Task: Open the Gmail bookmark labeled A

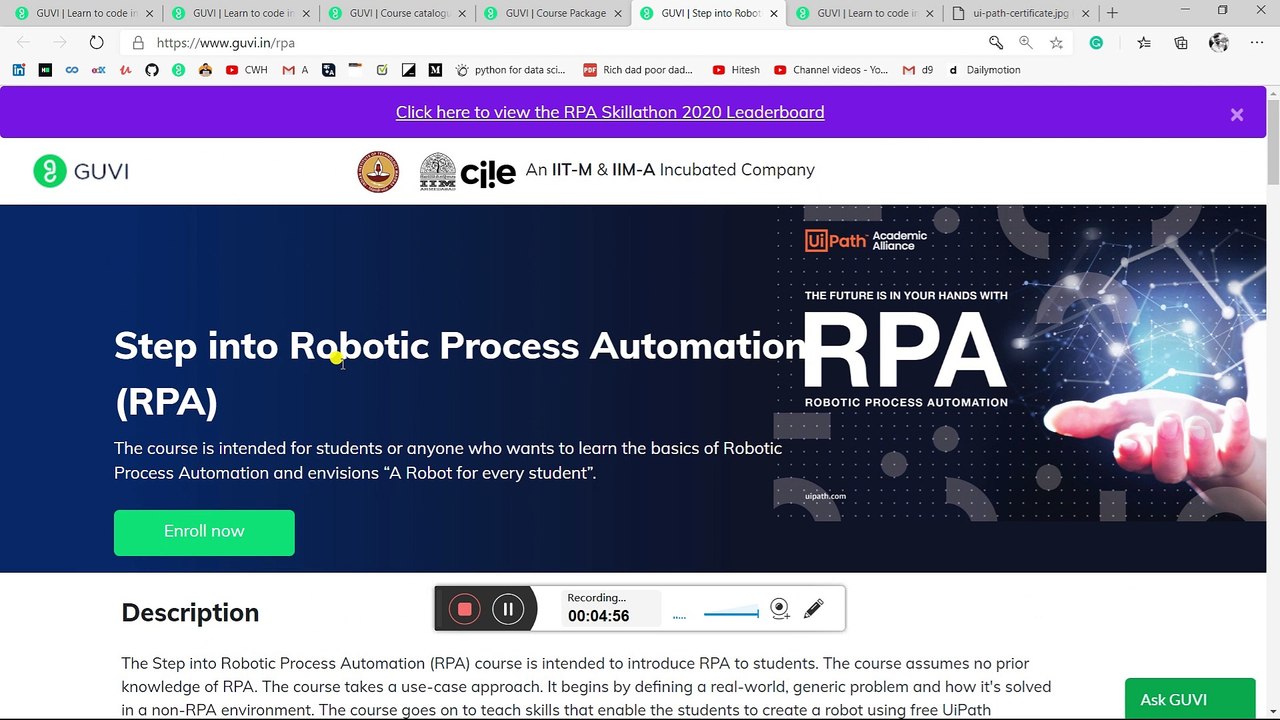Action: click(296, 70)
